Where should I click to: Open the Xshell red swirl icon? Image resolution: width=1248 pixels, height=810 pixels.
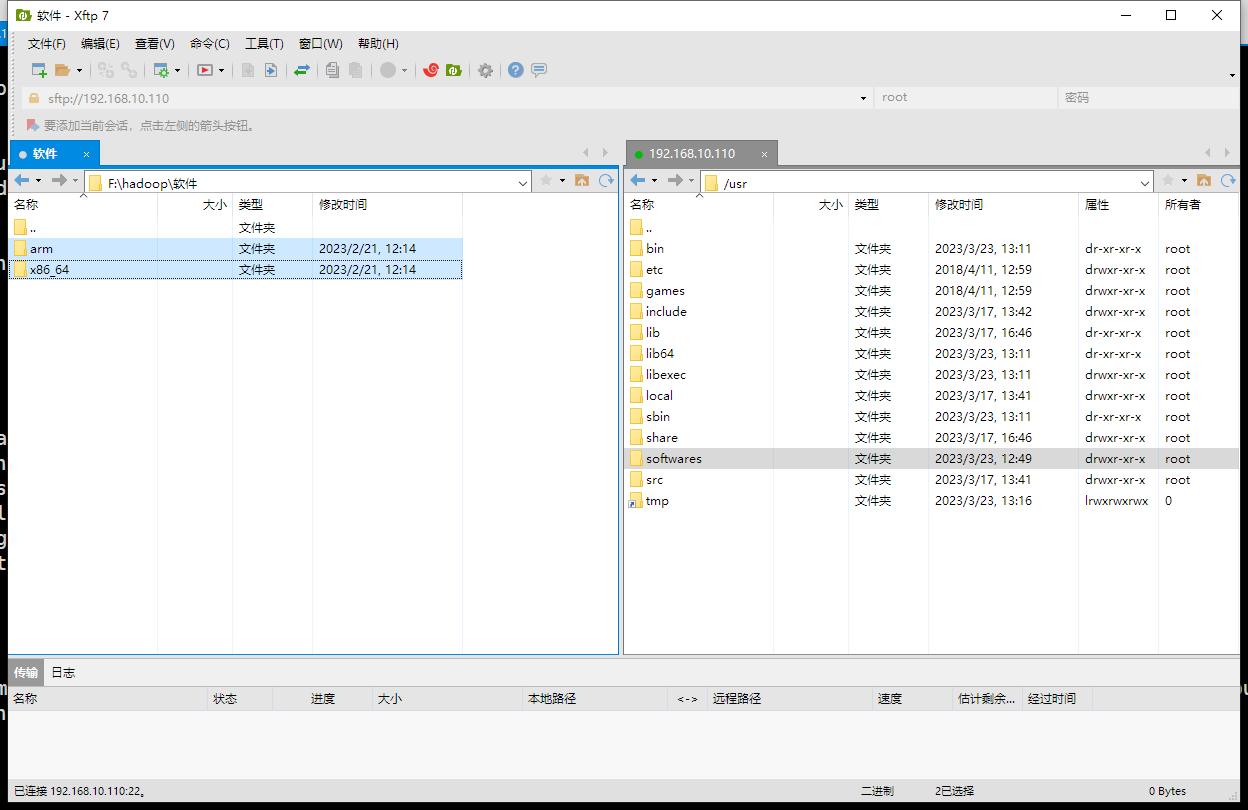click(x=431, y=70)
